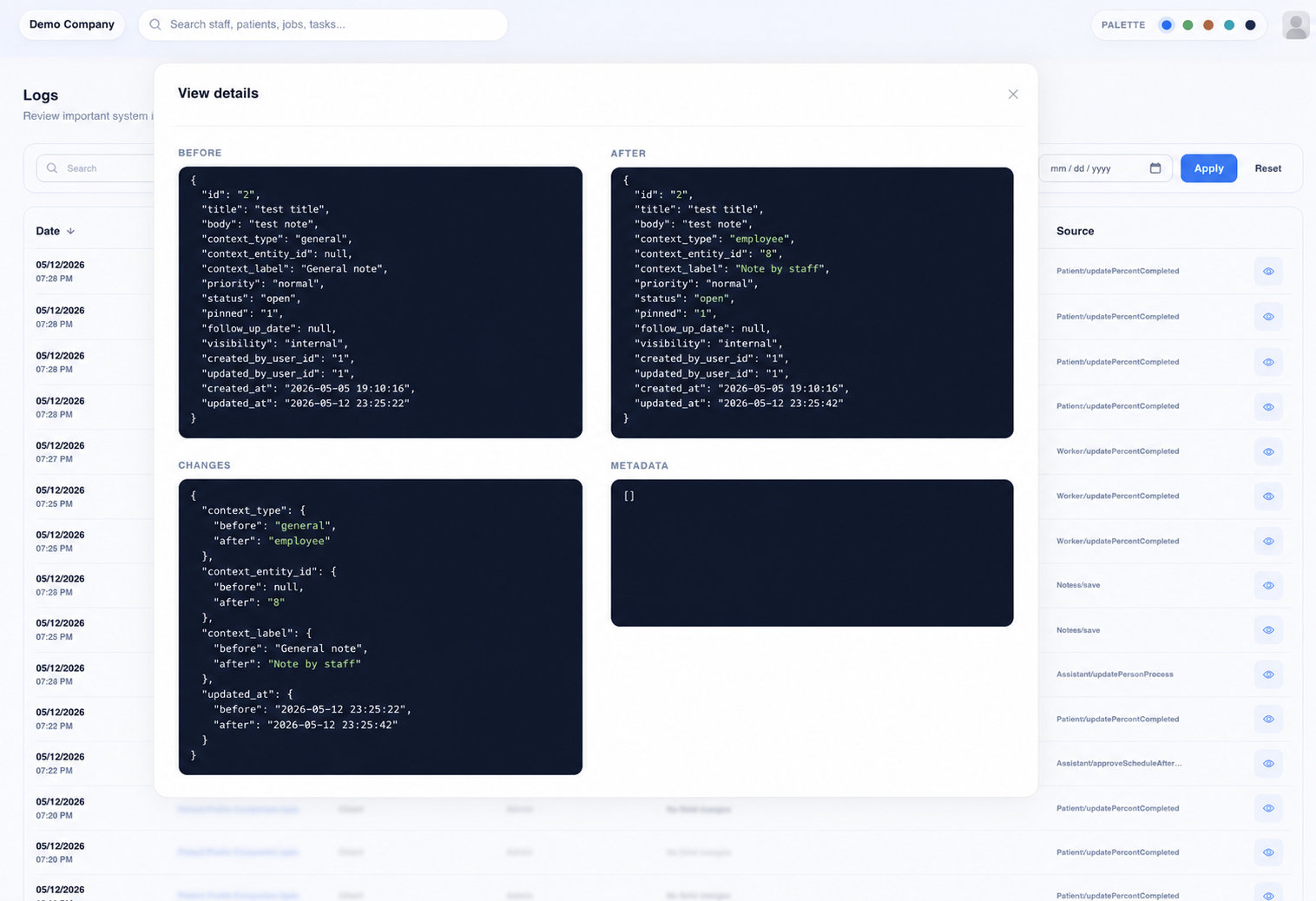The height and width of the screenshot is (901, 1316).
Task: Click "context_entity_id": "8" line in After panel
Action: tap(708, 254)
